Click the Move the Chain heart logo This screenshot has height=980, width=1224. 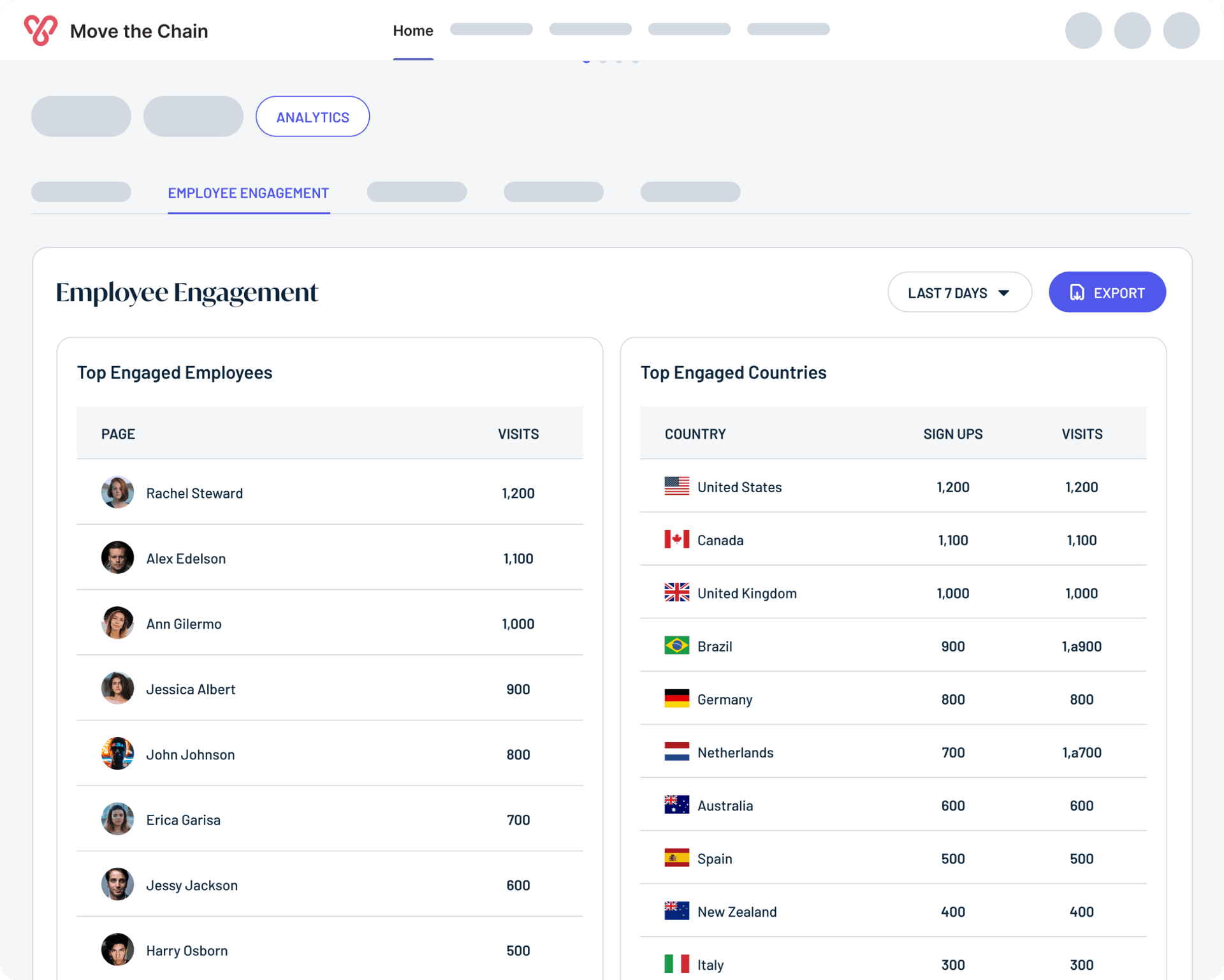(x=41, y=30)
